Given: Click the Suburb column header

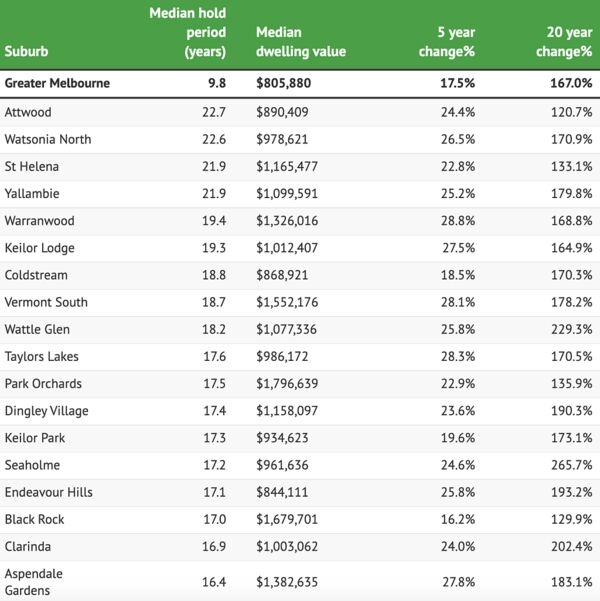Looking at the screenshot, I should pyautogui.click(x=27, y=49).
